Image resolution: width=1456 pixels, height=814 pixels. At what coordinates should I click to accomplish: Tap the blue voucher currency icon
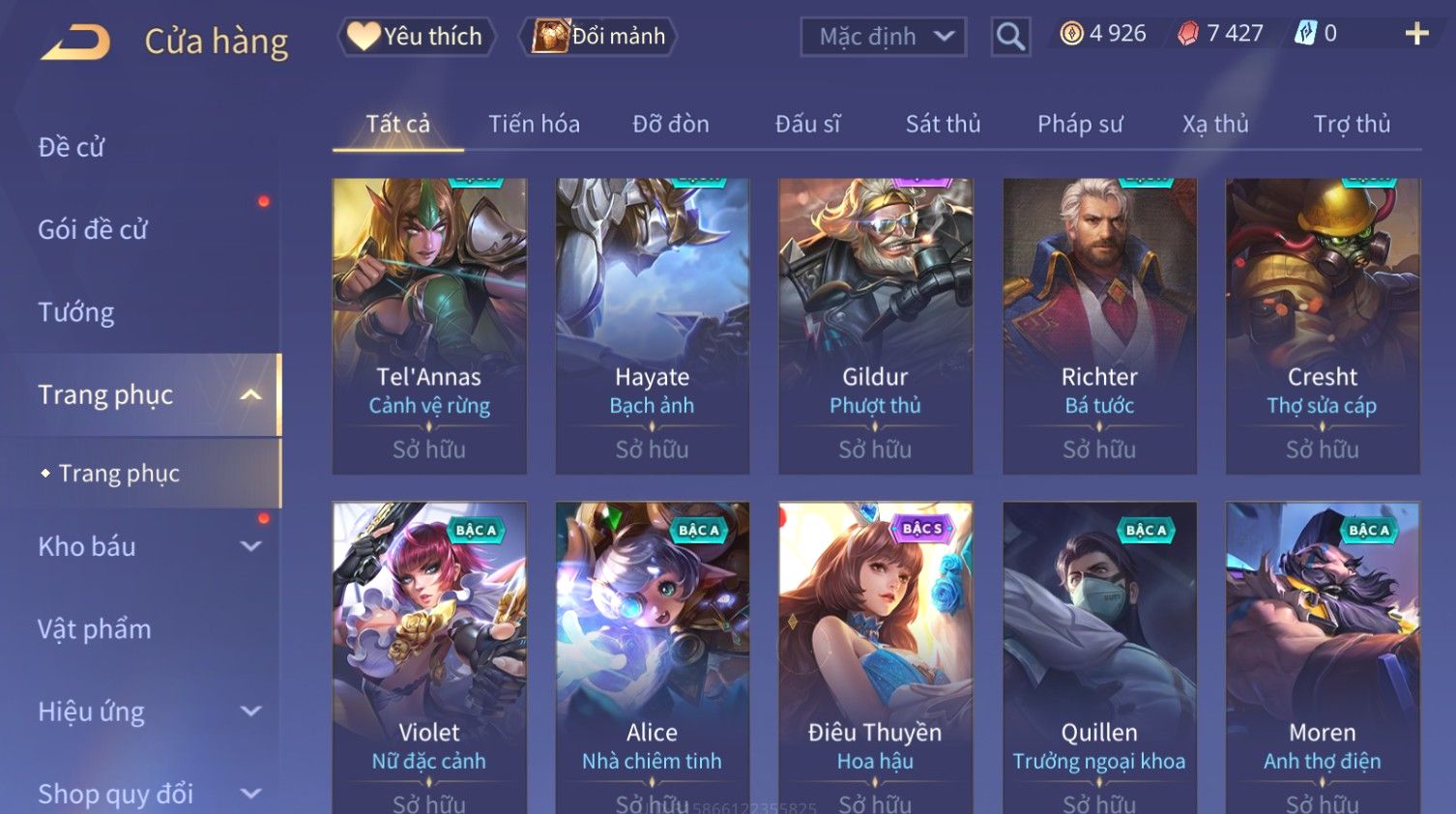click(x=1305, y=34)
